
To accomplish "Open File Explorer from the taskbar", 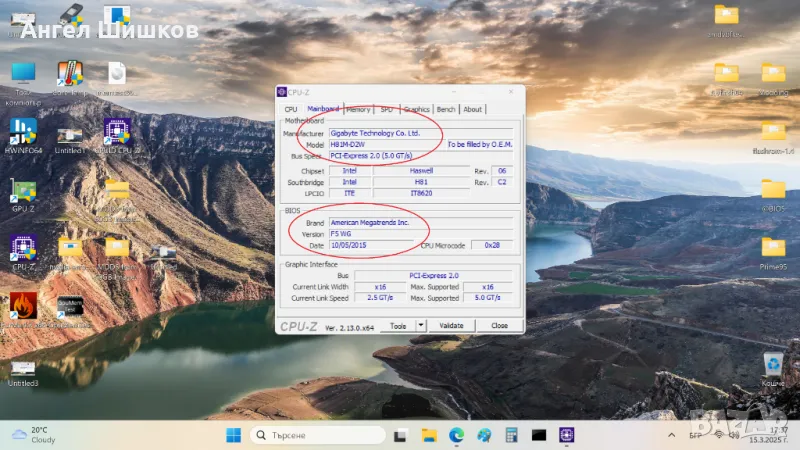I will pyautogui.click(x=430, y=435).
